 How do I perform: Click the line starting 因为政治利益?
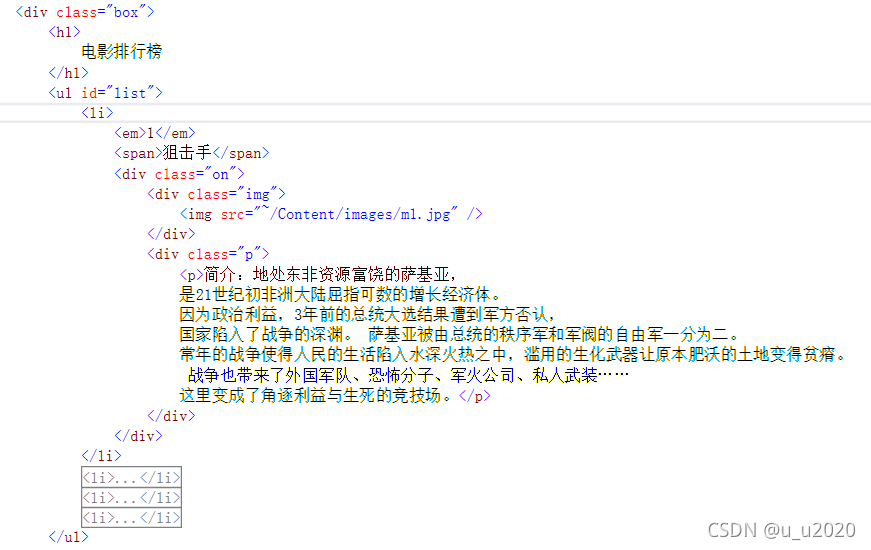[367, 314]
